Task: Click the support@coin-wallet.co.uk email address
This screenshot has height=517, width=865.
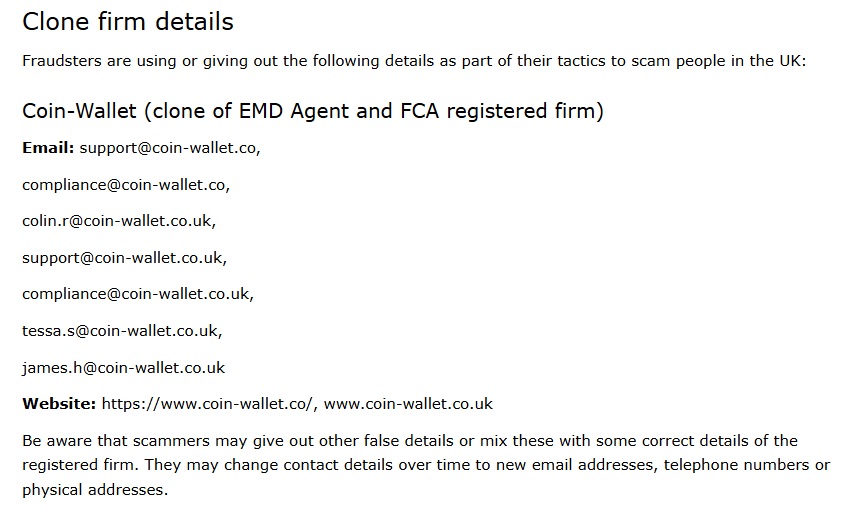Action: tap(123, 257)
